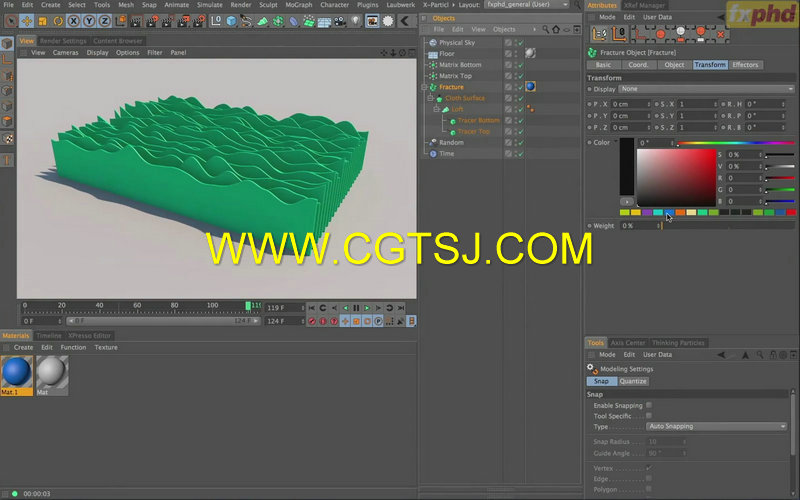Open the Display dropdown in Transform
This screenshot has width=800, height=500.
tap(707, 89)
